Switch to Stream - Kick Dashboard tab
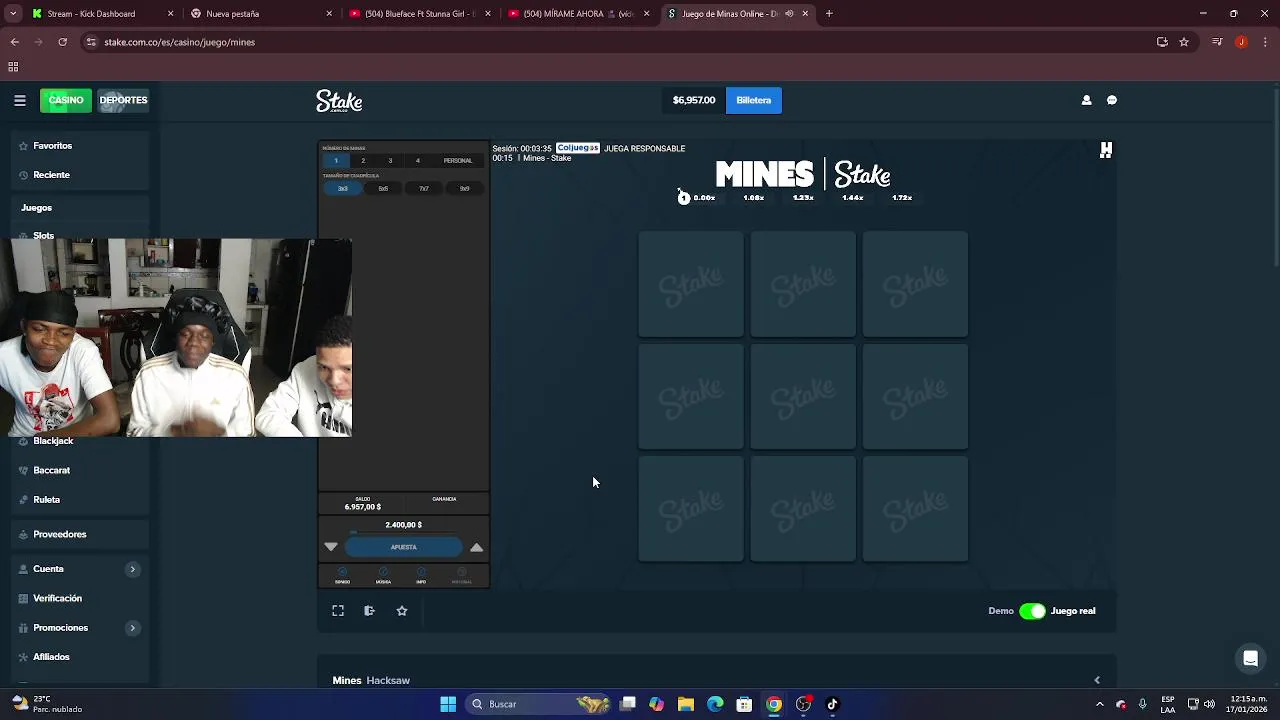 pyautogui.click(x=103, y=14)
